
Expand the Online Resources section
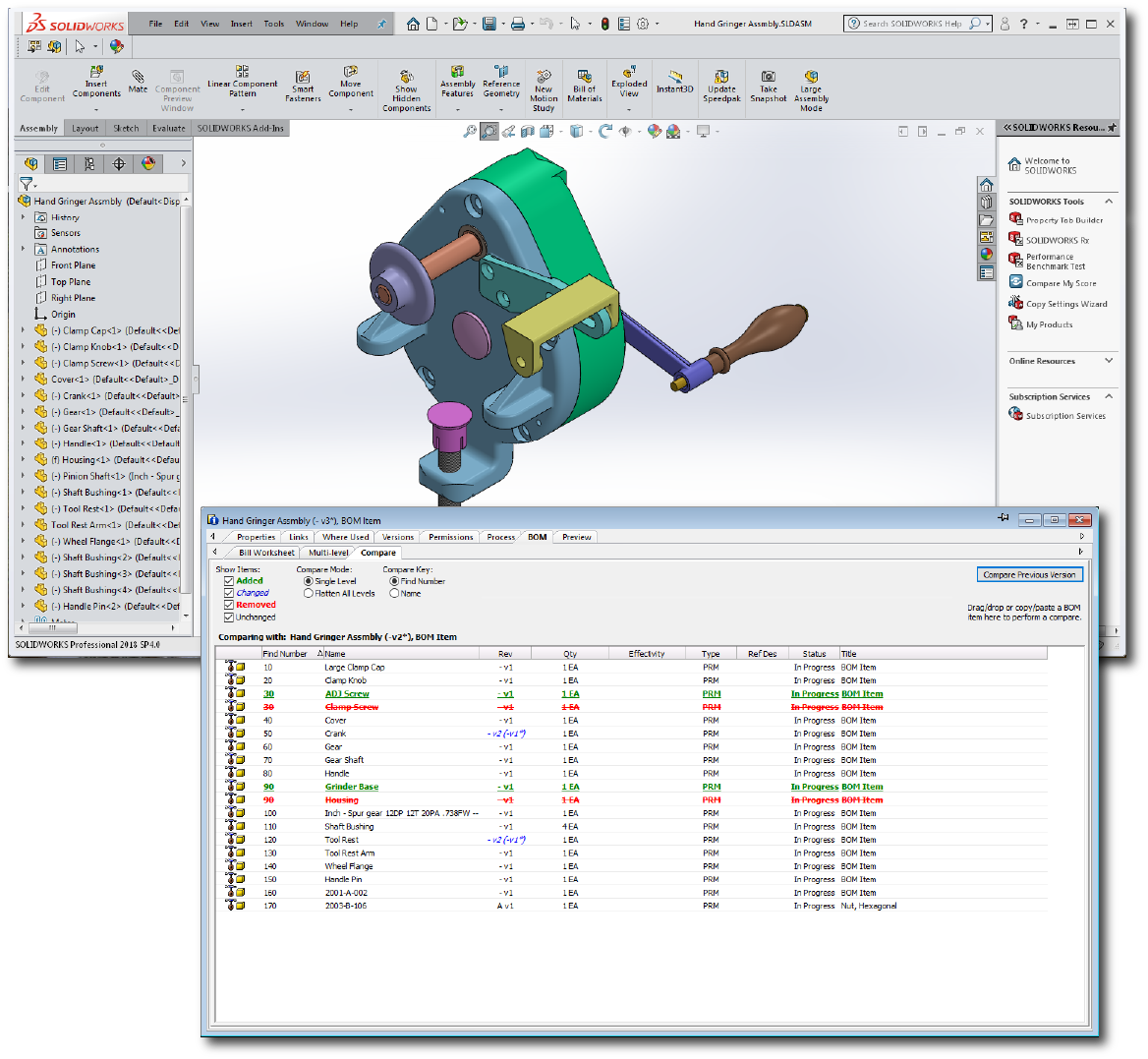[1109, 361]
